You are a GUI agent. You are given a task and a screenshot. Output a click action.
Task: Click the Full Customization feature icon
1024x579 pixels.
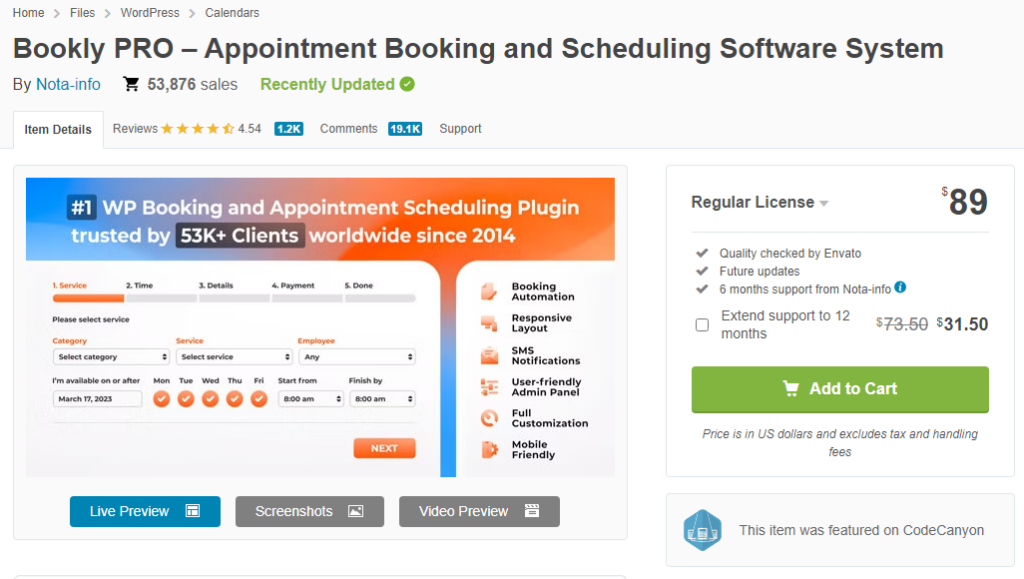[489, 418]
